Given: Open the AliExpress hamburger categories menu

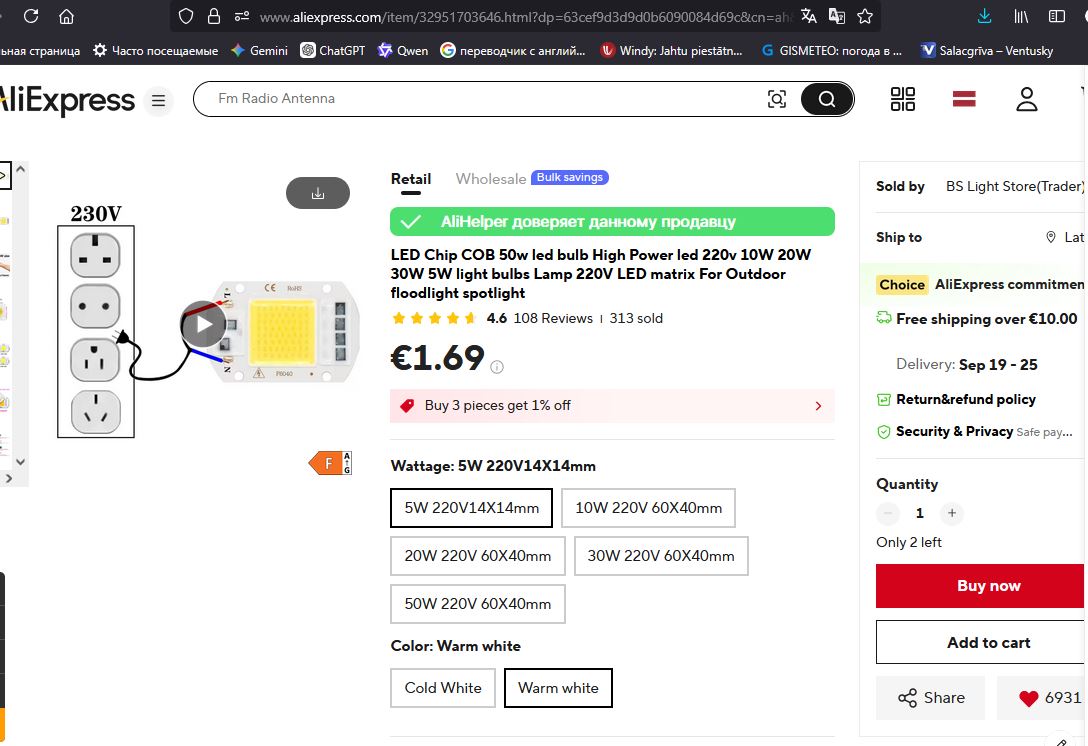Looking at the screenshot, I should 158,101.
